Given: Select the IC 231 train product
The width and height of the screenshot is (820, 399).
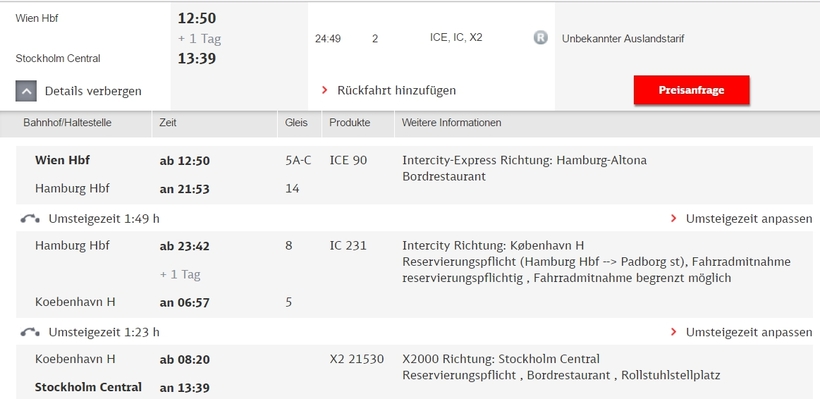Looking at the screenshot, I should point(348,246).
